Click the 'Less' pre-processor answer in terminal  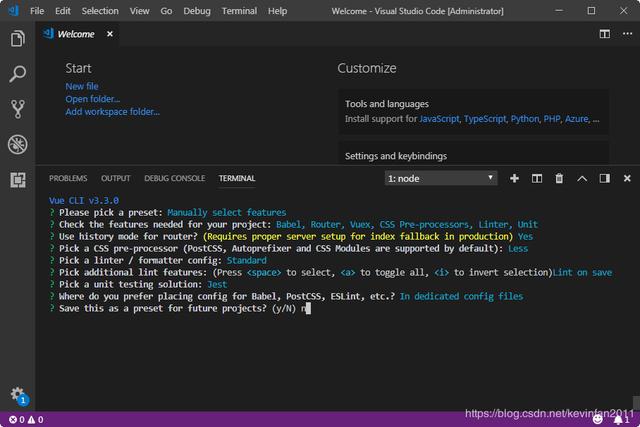(x=518, y=248)
